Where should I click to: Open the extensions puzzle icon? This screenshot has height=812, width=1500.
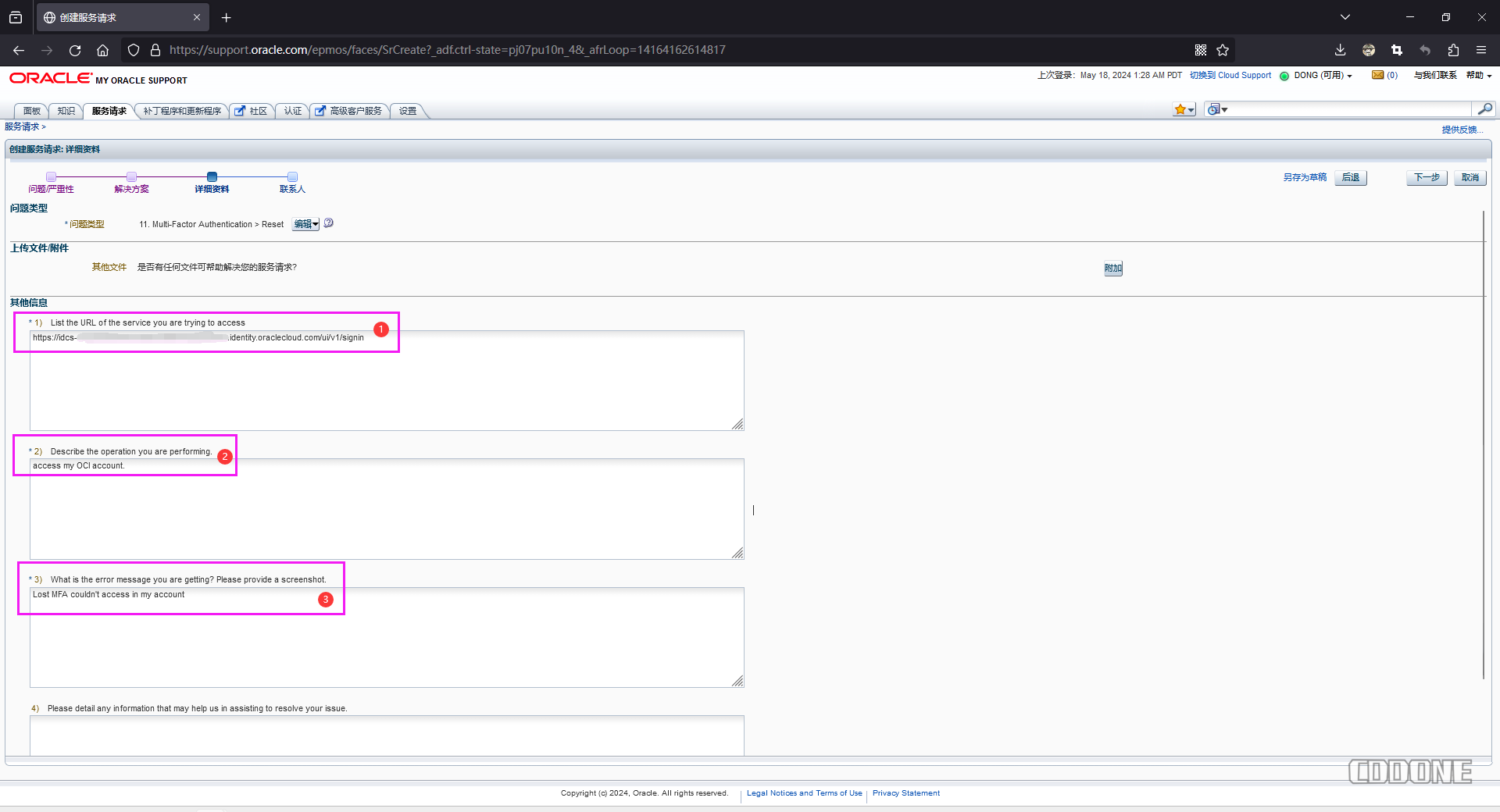click(1453, 50)
